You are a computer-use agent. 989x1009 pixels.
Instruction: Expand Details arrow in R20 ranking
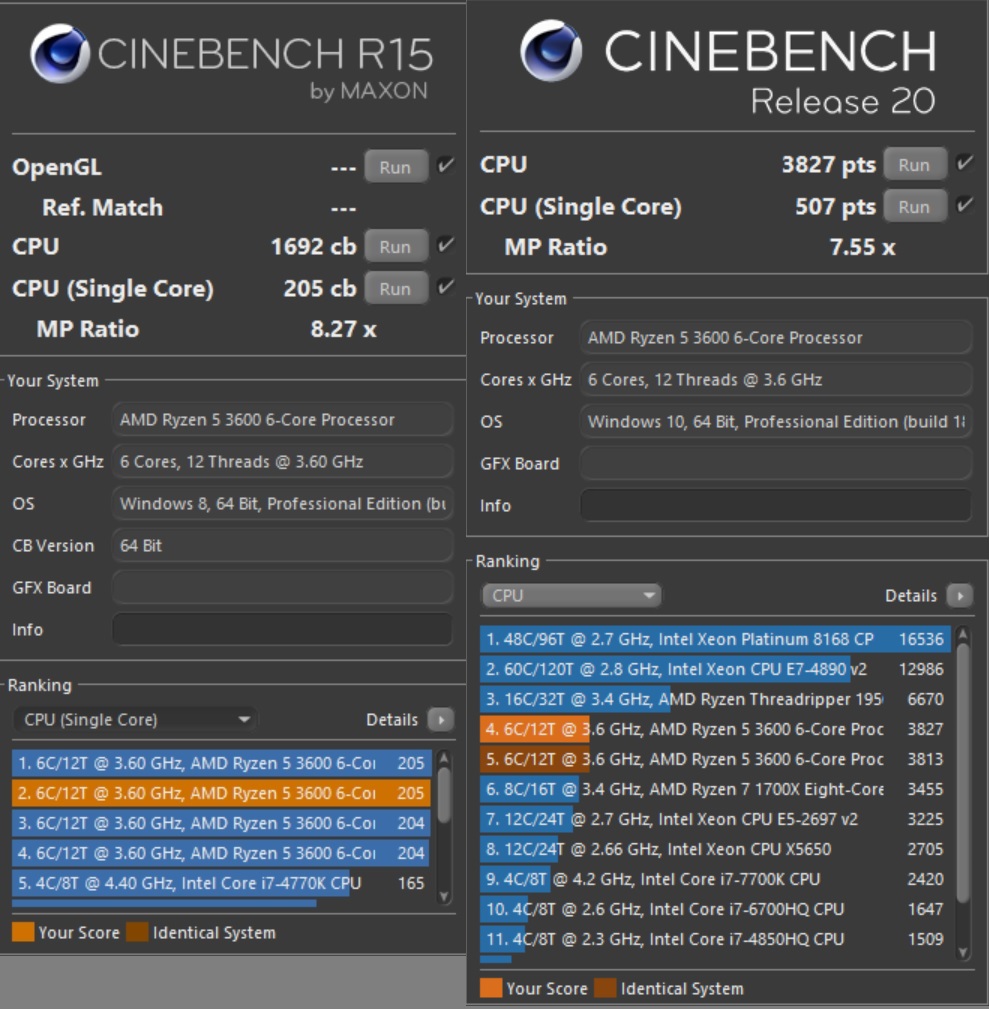click(959, 595)
